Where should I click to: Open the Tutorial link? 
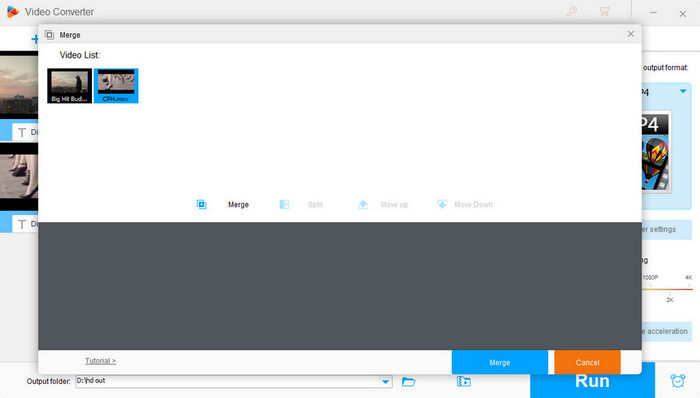pyautogui.click(x=100, y=361)
